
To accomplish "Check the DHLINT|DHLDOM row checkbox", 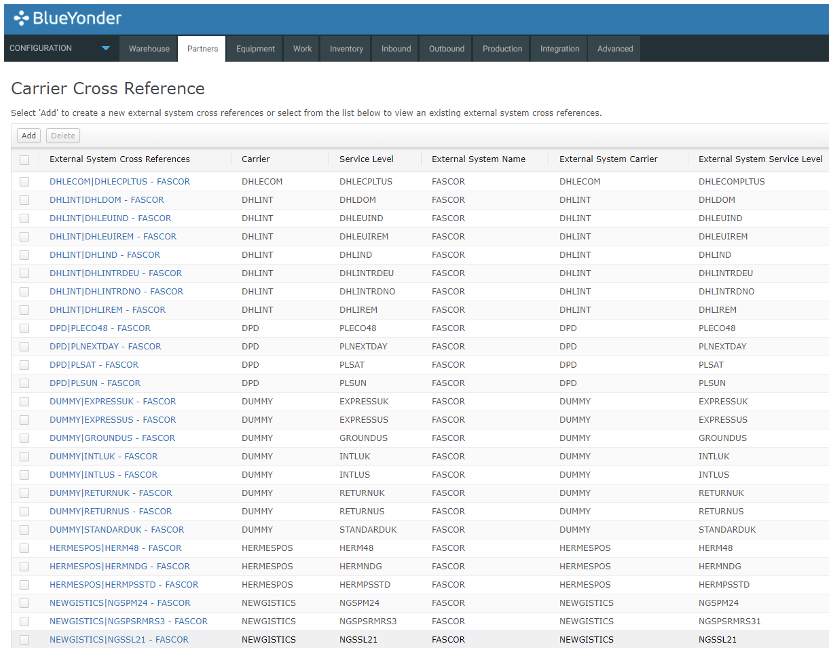I will click(24, 200).
